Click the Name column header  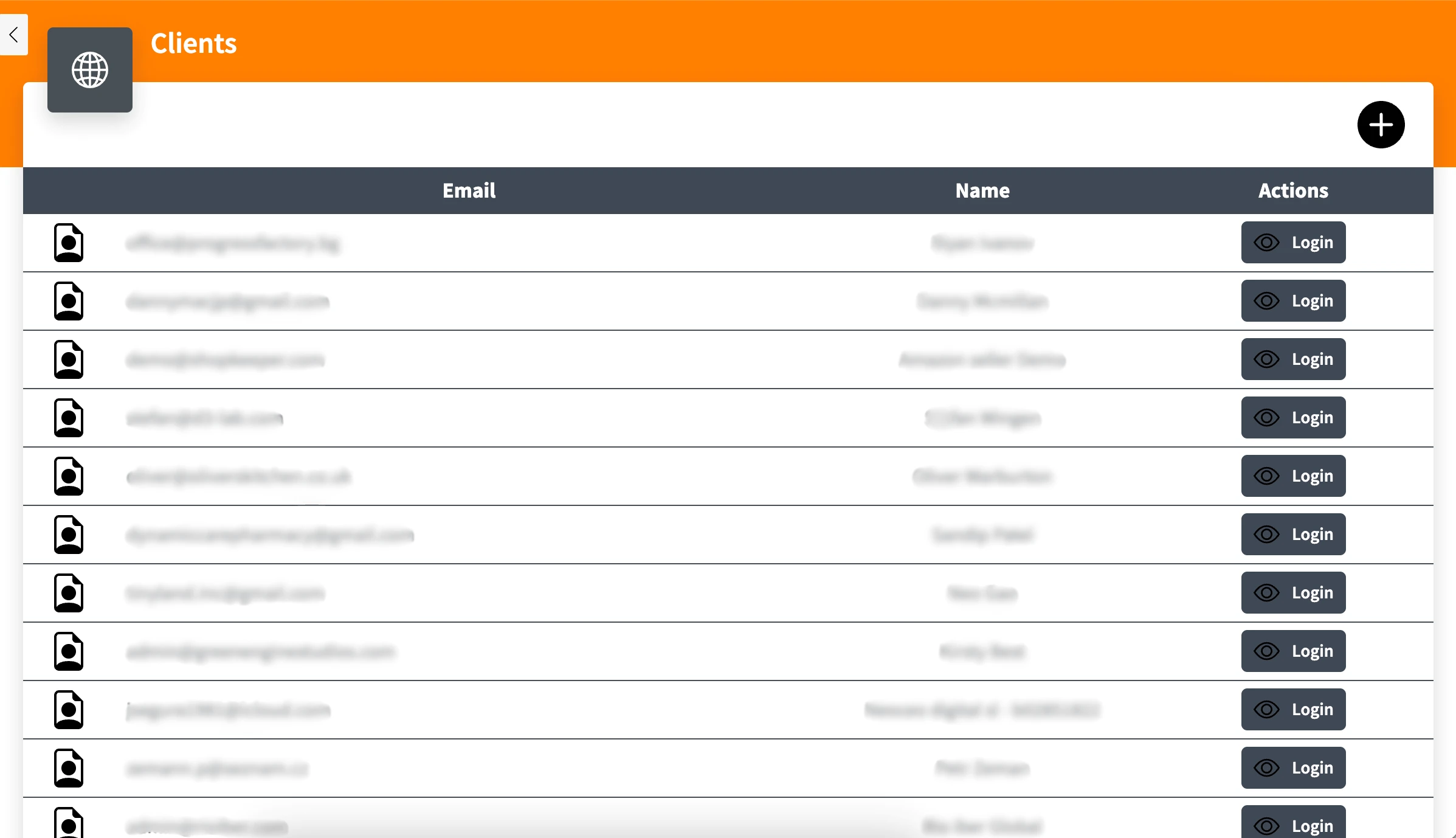pos(982,190)
